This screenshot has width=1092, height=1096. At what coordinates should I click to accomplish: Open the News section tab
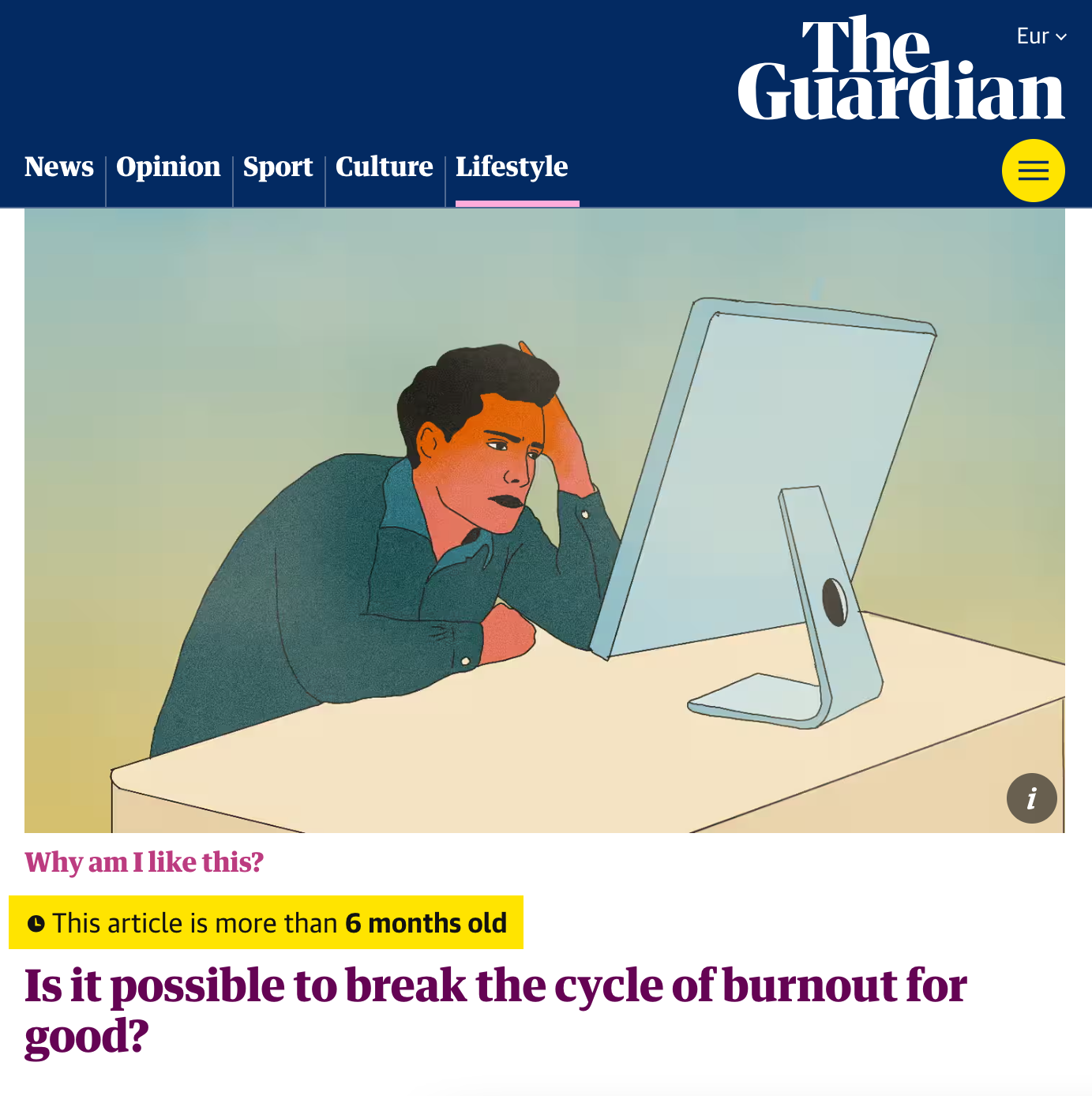click(x=59, y=167)
